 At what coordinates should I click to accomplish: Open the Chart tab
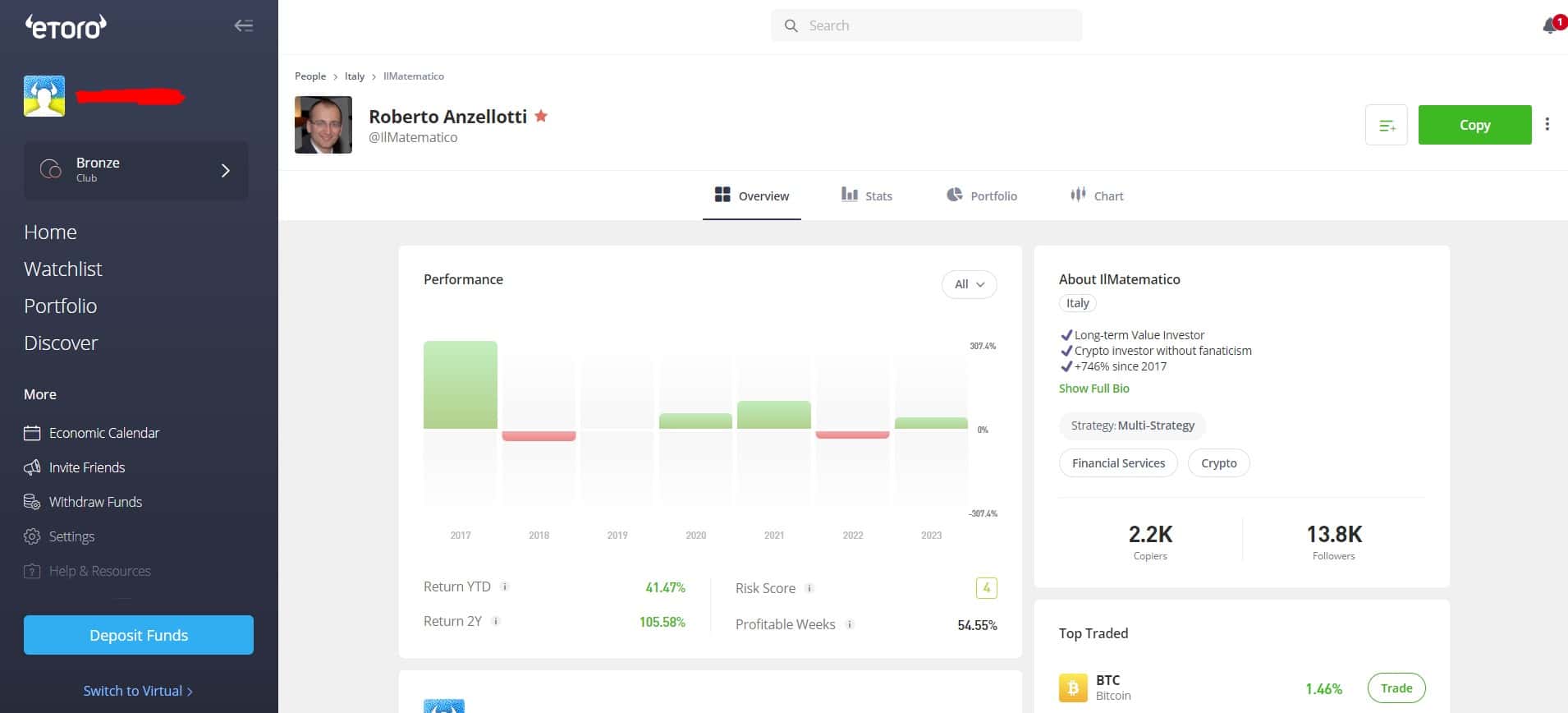pyautogui.click(x=1097, y=195)
